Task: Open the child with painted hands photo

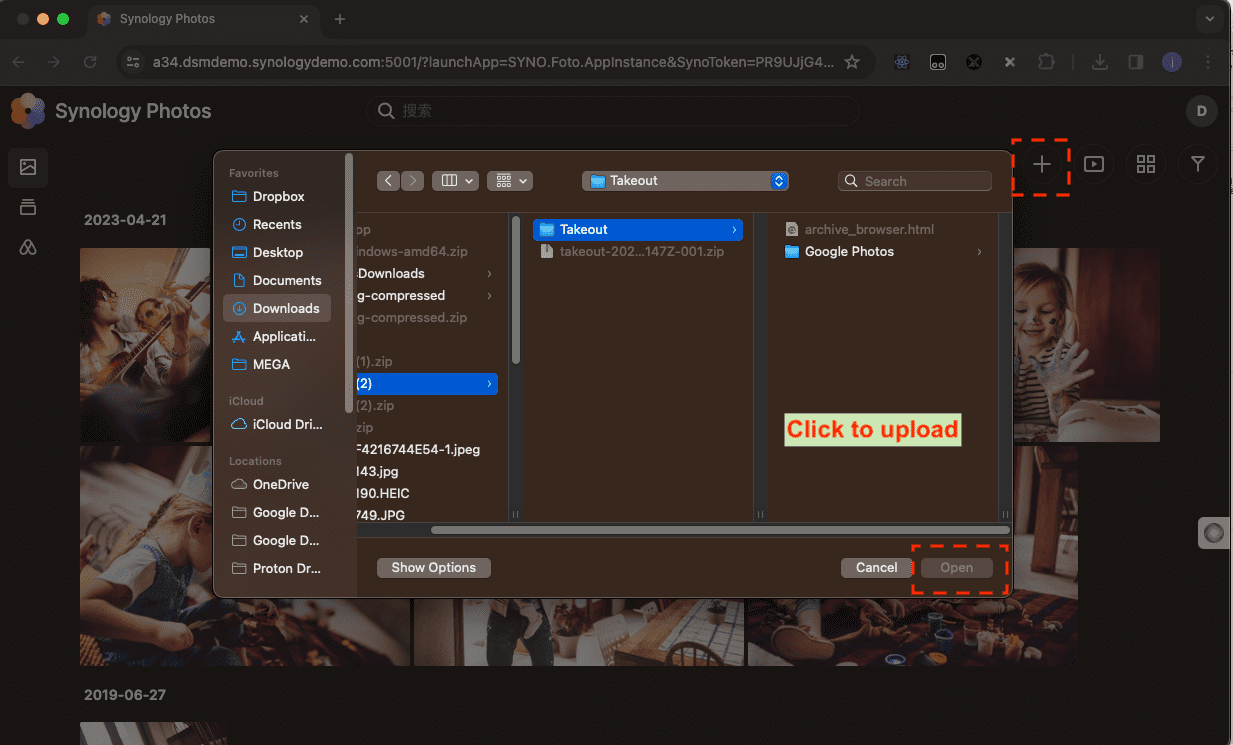Action: (x=1086, y=345)
